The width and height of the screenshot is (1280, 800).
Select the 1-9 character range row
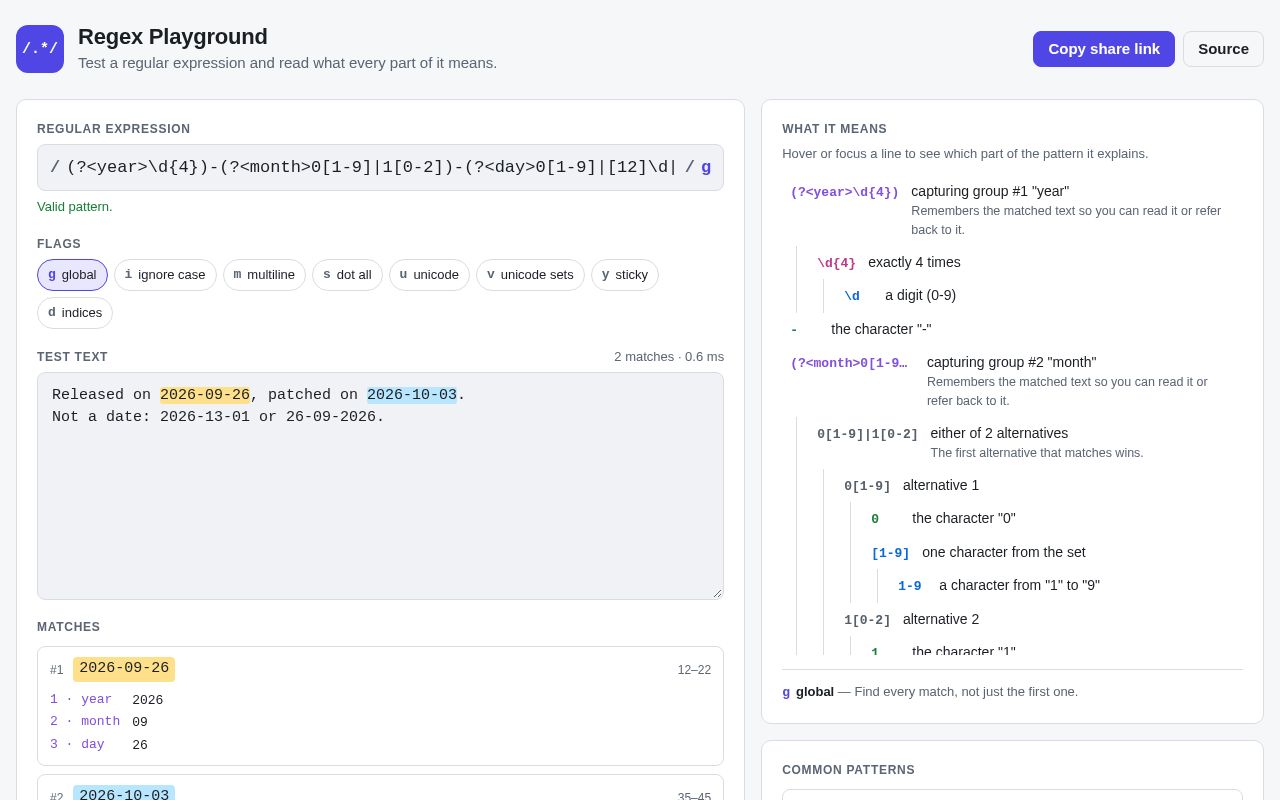[1066, 586]
